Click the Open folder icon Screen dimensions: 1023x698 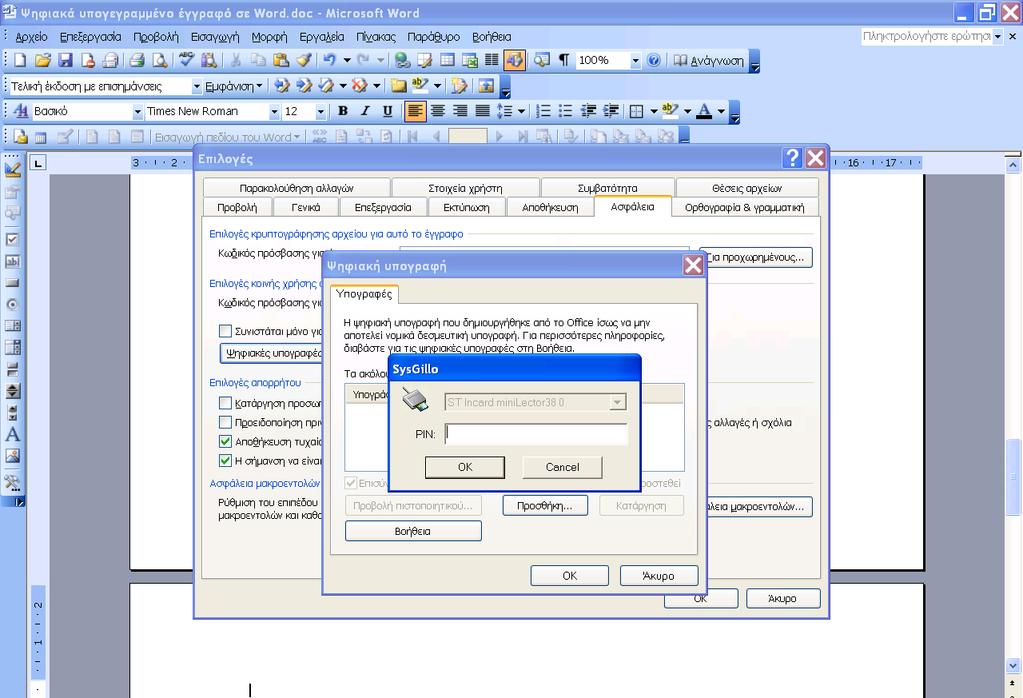point(43,61)
